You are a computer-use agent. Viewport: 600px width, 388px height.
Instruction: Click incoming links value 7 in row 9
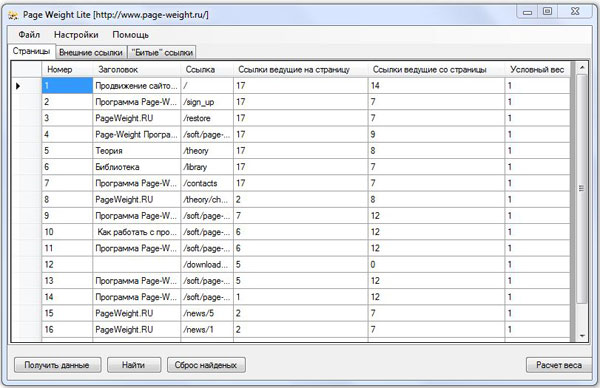click(300, 216)
